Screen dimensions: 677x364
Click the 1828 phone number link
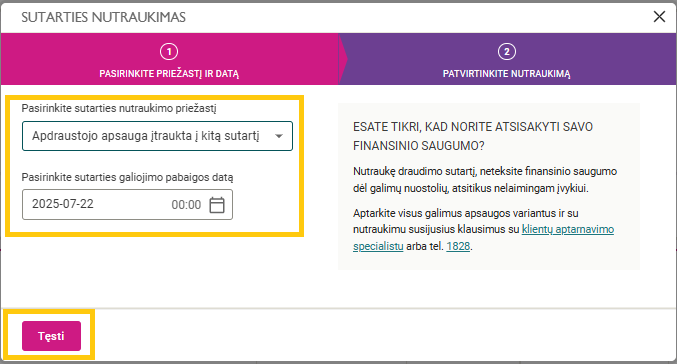[458, 246]
